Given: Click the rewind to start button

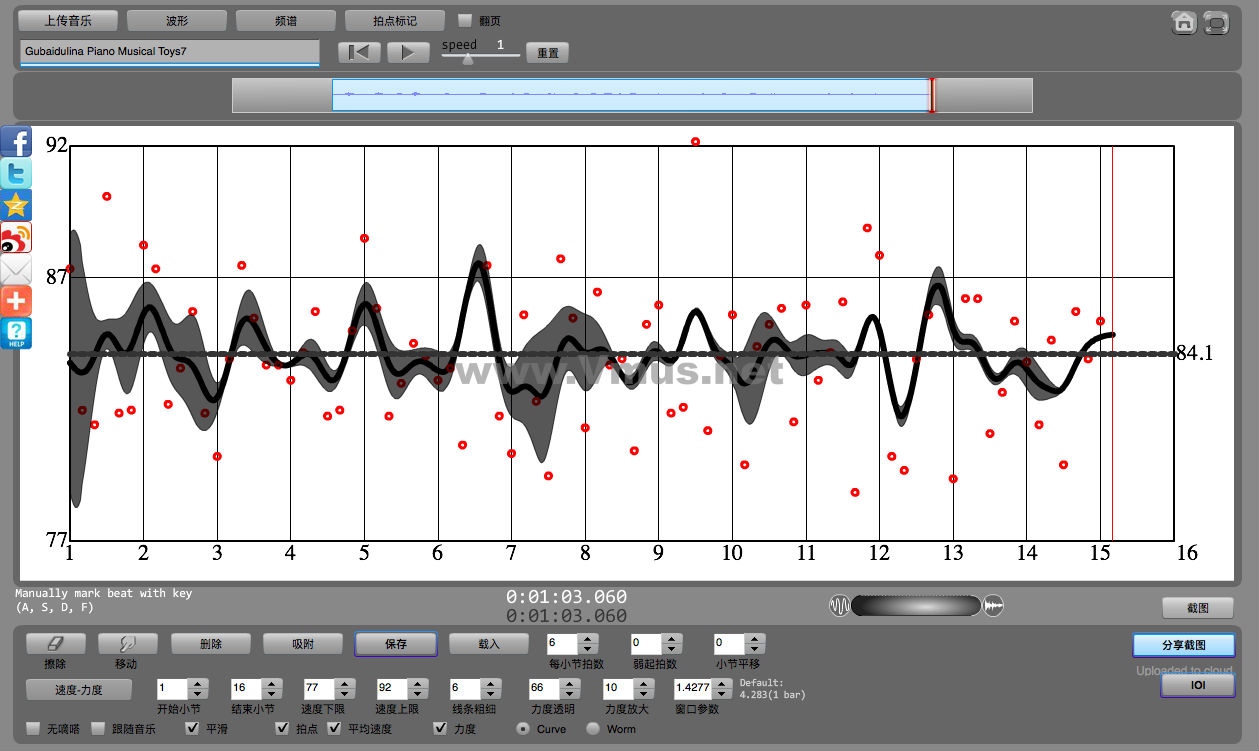Looking at the screenshot, I should (359, 52).
